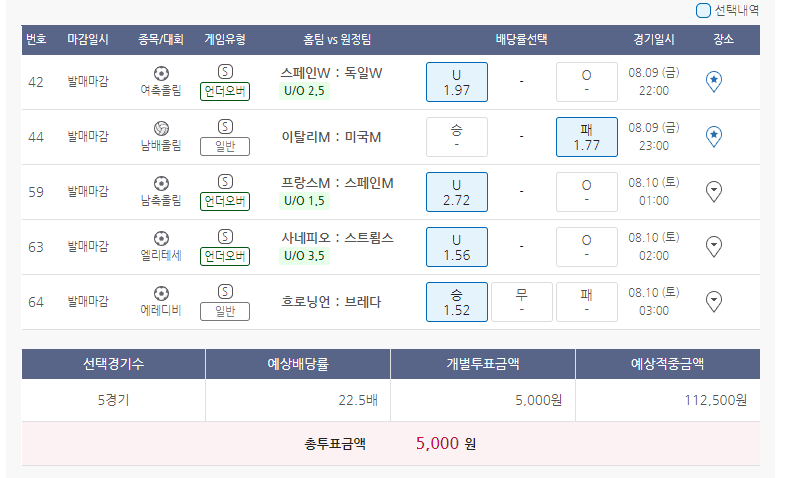Viewport: 793px width, 478px height.
Task: Expand the venue pin for match 59
Action: (x=714, y=191)
